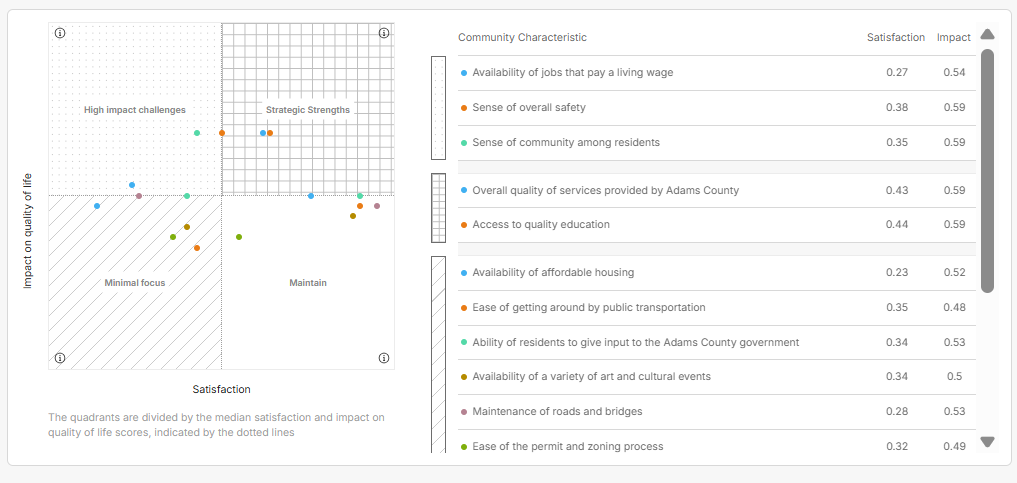Click the Impact column header

tap(953, 38)
